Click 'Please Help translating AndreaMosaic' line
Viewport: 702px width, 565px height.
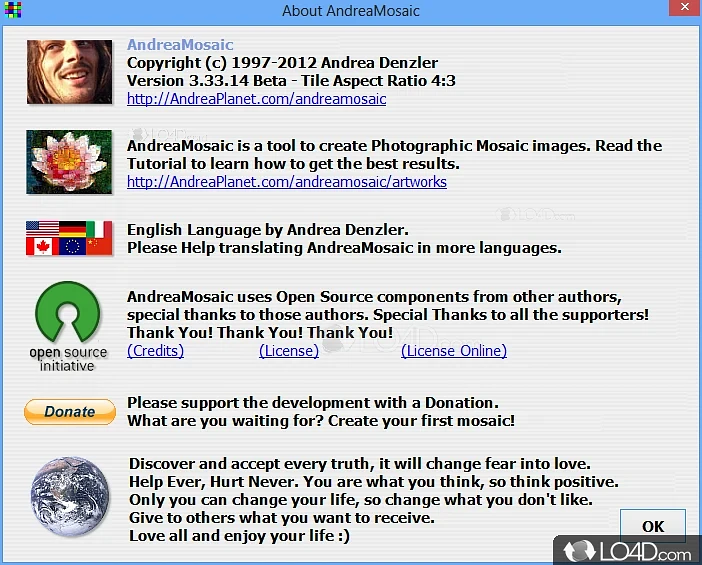click(344, 248)
